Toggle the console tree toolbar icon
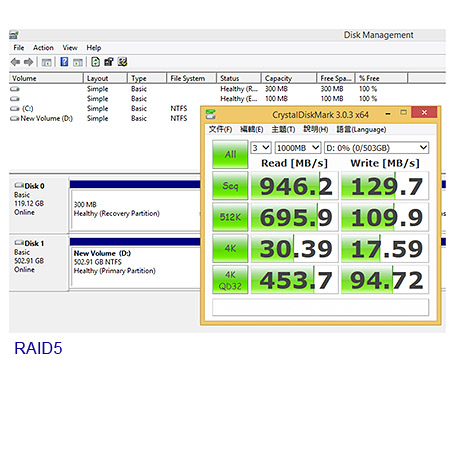The image size is (450, 450). coord(46,62)
